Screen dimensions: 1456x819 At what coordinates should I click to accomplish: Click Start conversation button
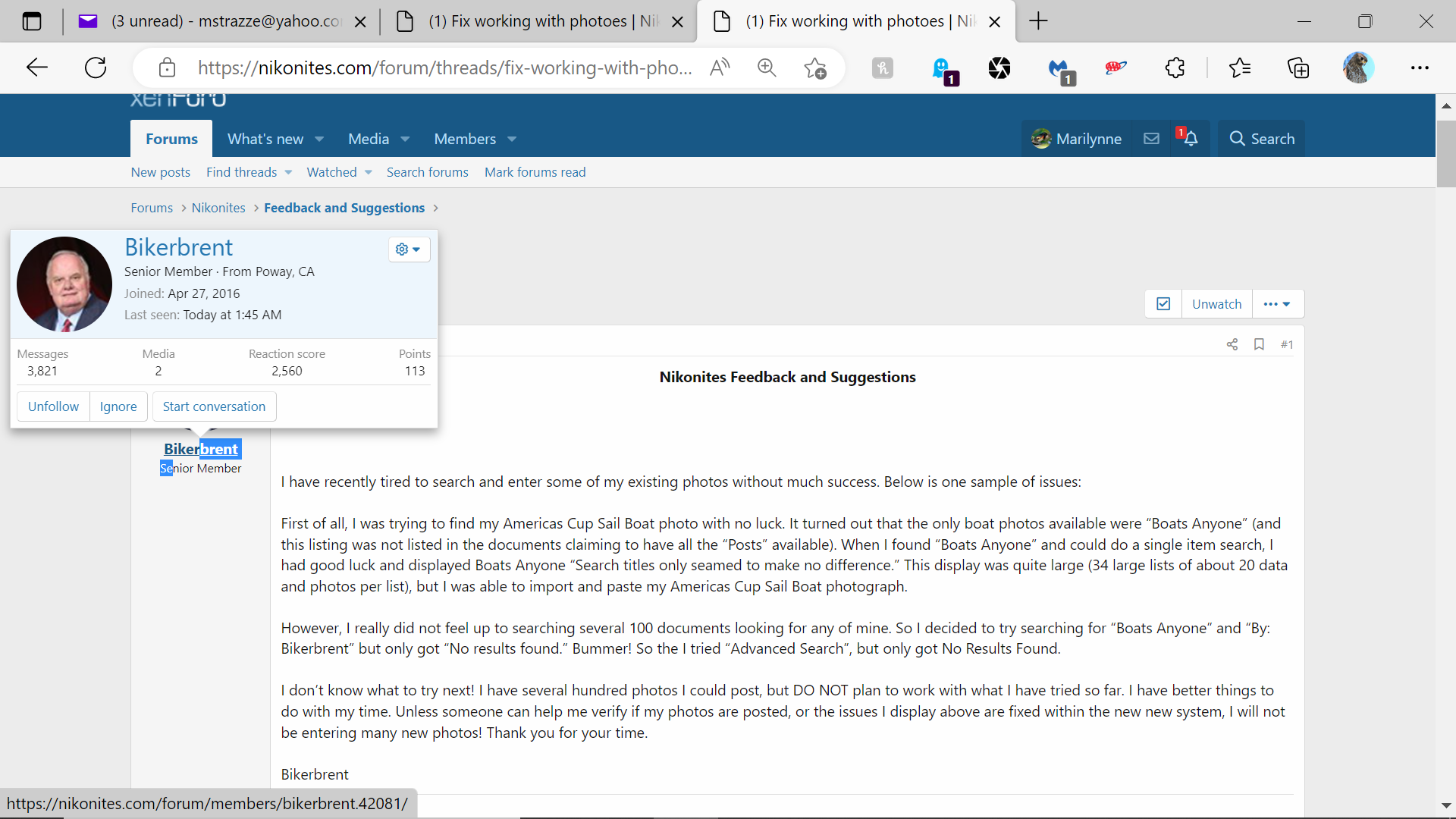tap(214, 406)
